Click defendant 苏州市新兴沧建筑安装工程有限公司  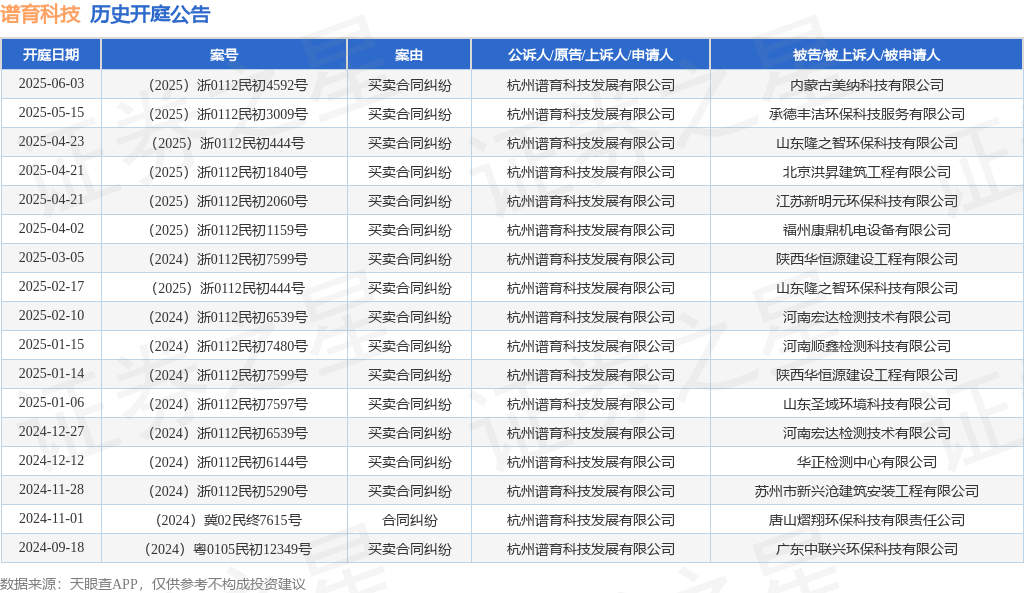867,491
